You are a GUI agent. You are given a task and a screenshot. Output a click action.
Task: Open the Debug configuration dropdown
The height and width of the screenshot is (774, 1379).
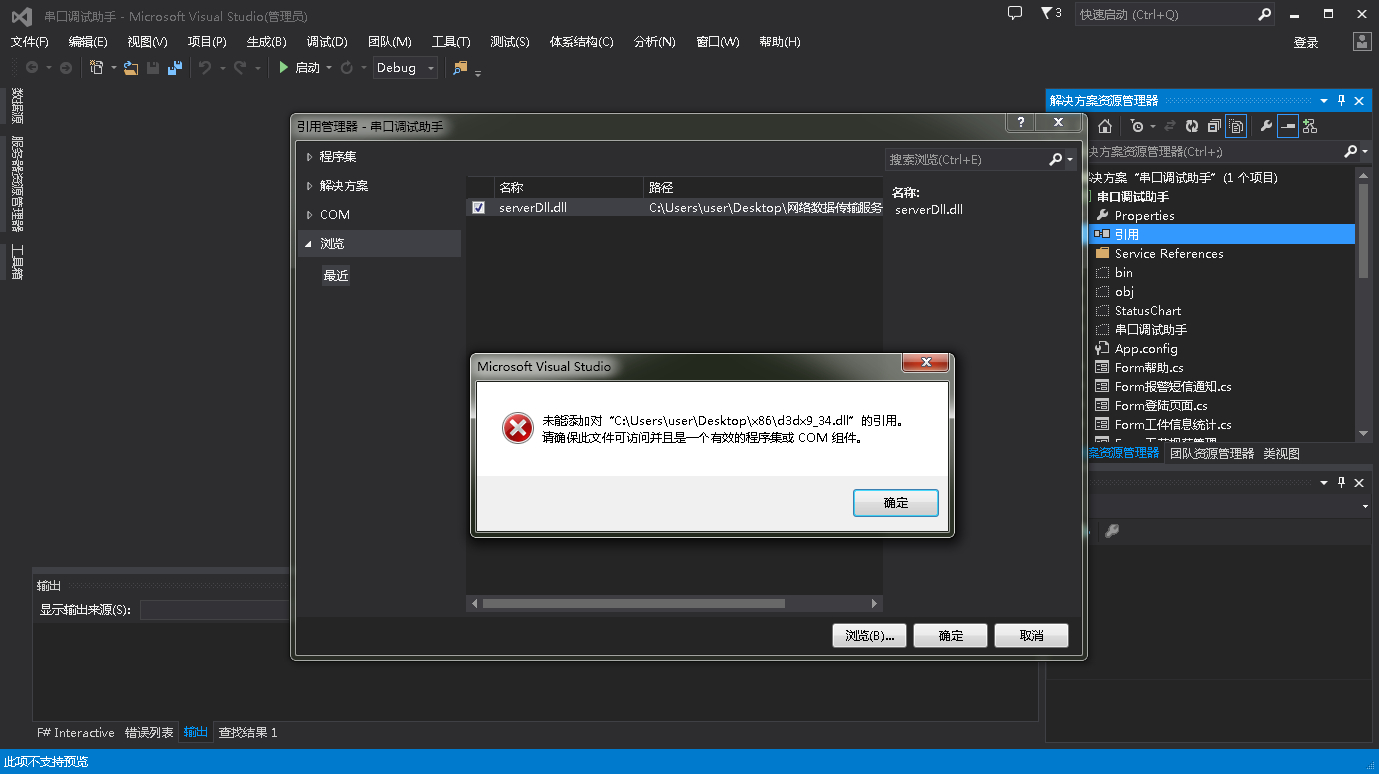point(406,68)
